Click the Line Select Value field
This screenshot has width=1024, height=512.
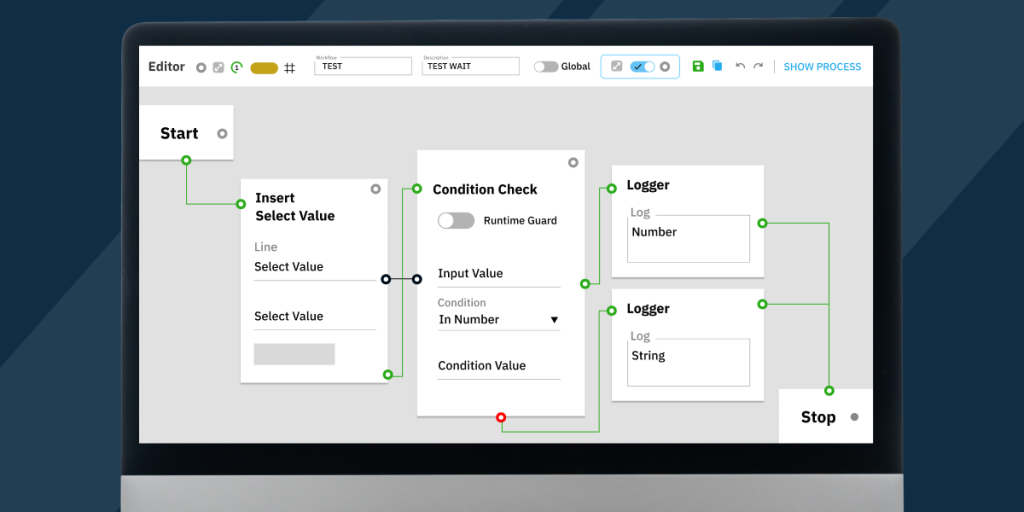coord(315,267)
